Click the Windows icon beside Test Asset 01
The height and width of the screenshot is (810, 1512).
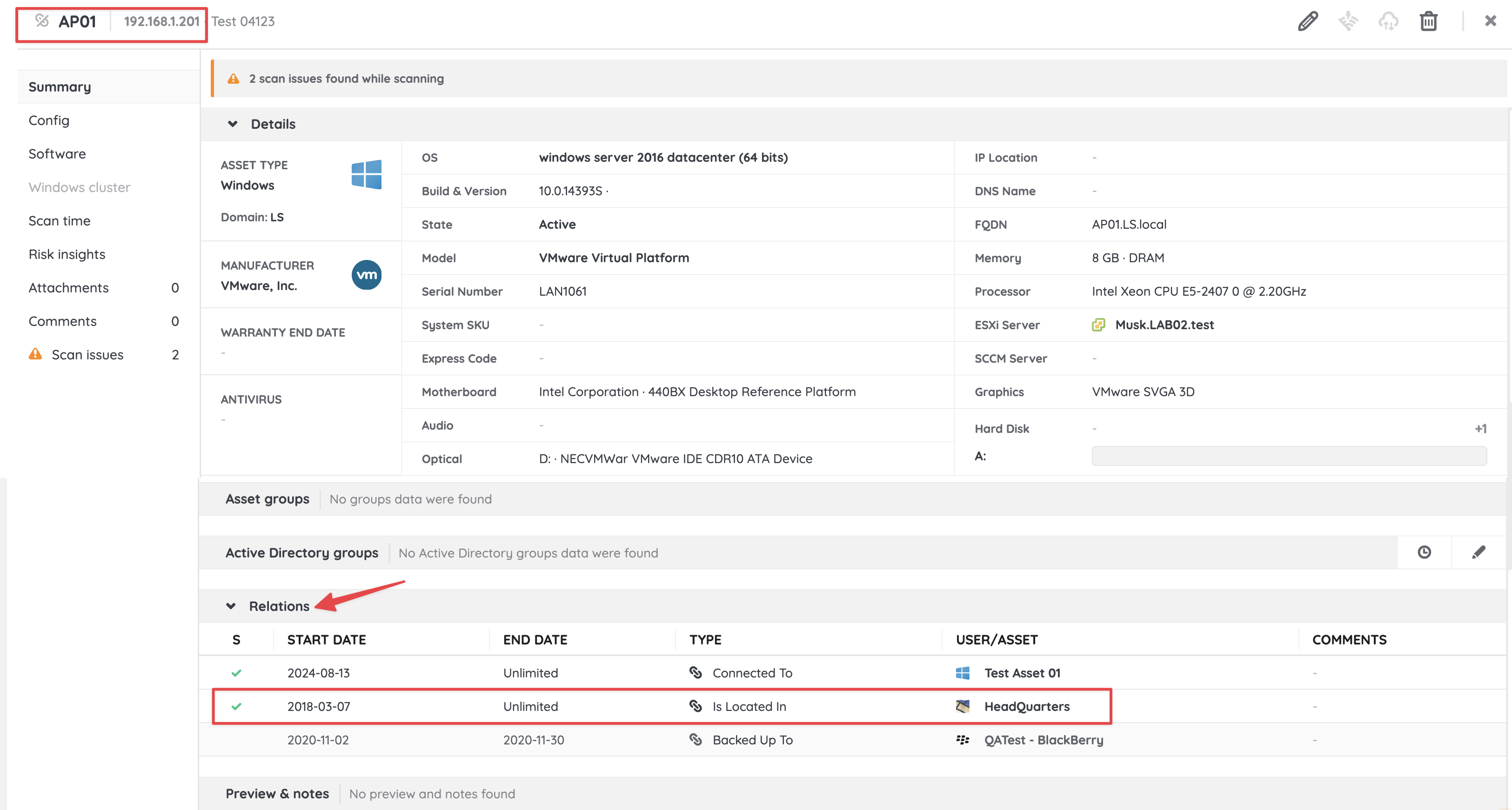coord(963,673)
